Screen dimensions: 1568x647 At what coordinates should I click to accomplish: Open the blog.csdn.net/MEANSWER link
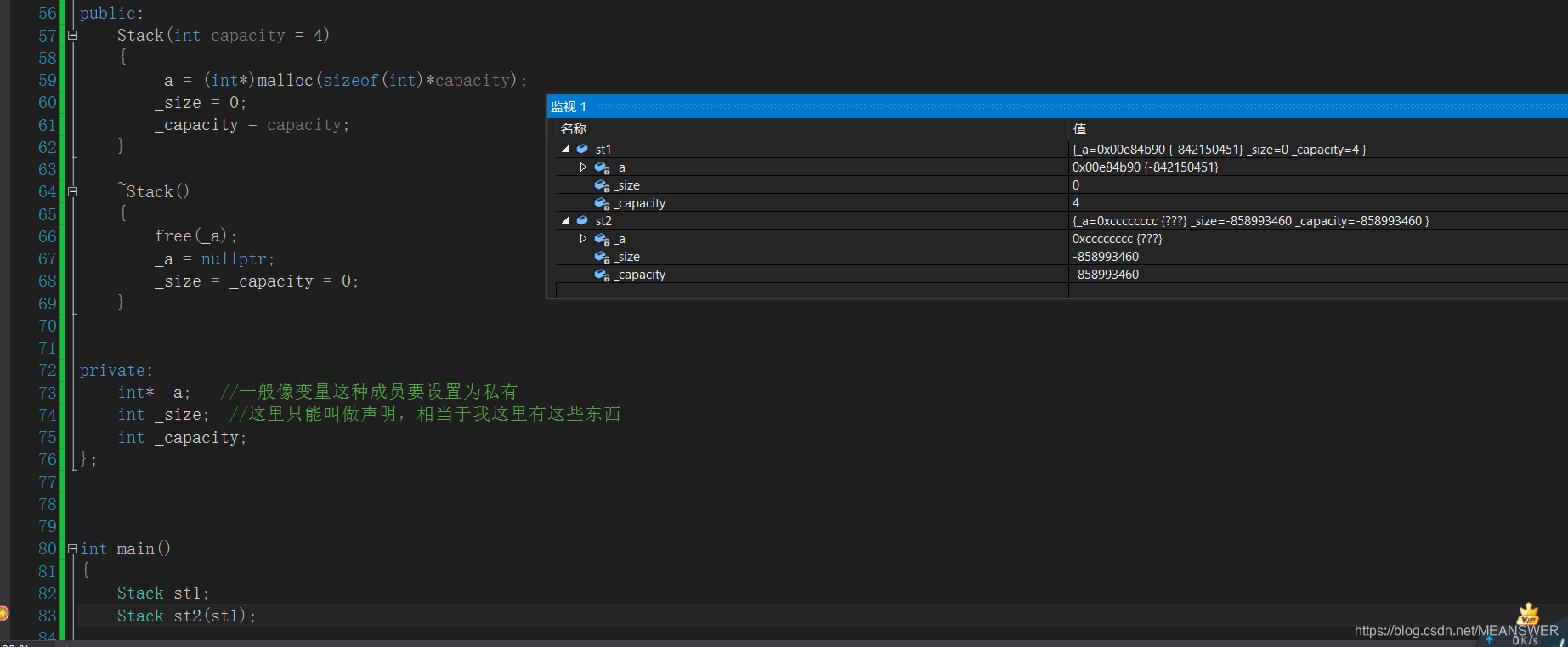pyautogui.click(x=1456, y=631)
